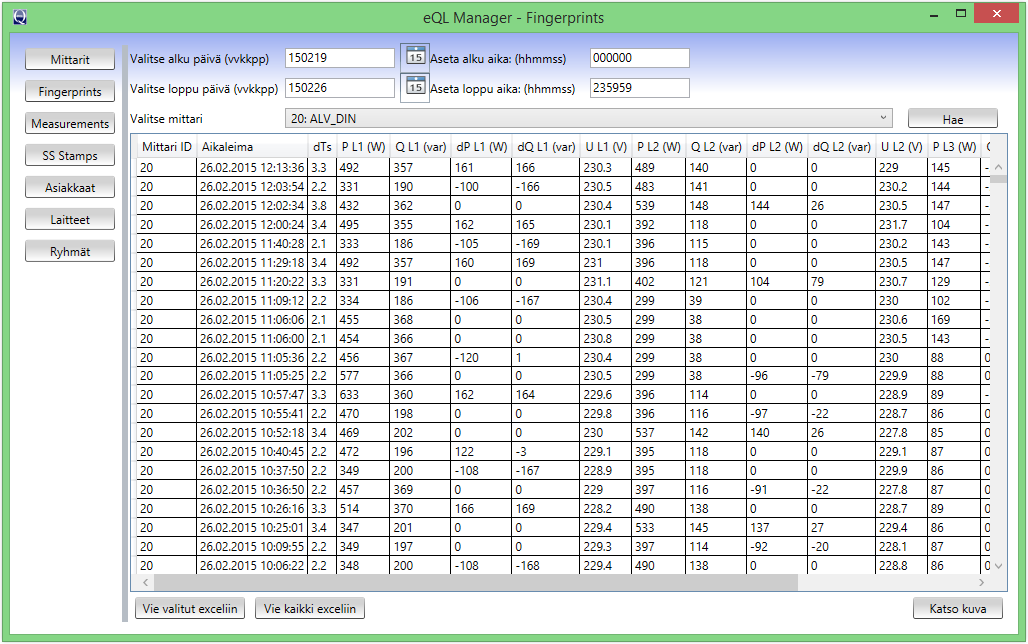Click the Hae search button
Viewport: 1028px width, 644px height.
click(953, 119)
